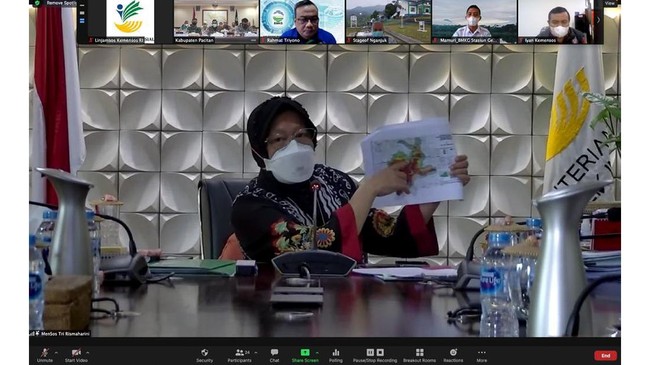650x365 pixels.
Task: Select Iyan Kemensos video thumbnail
Action: [560, 22]
